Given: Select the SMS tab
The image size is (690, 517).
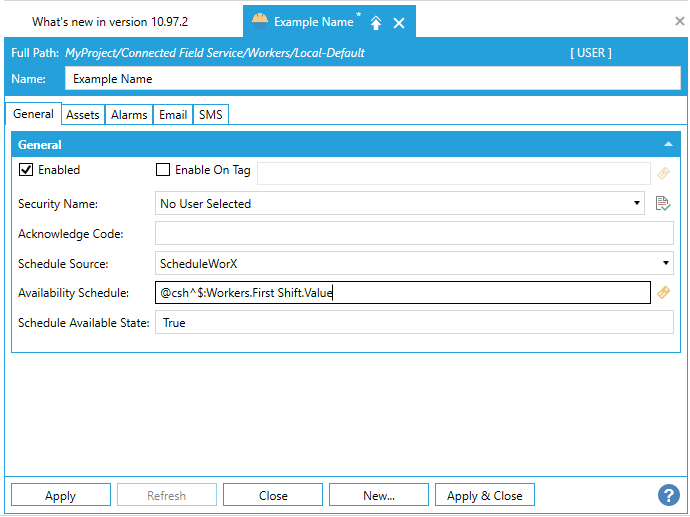Looking at the screenshot, I should click(210, 115).
